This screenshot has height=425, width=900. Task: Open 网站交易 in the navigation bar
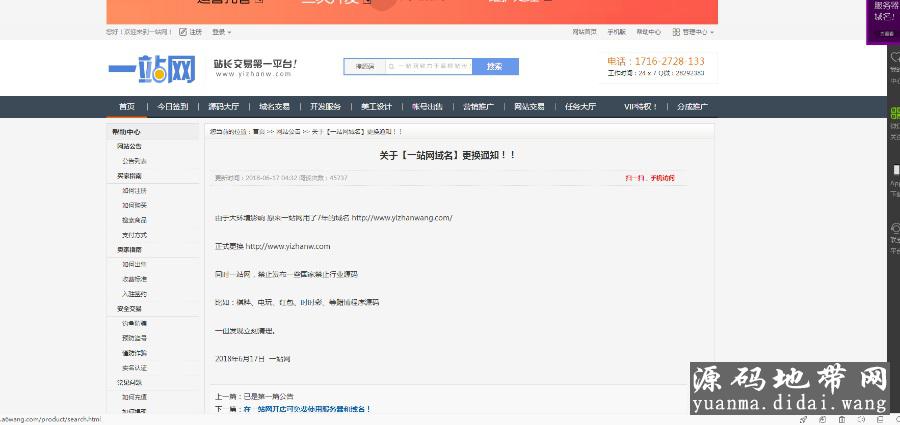tap(529, 107)
